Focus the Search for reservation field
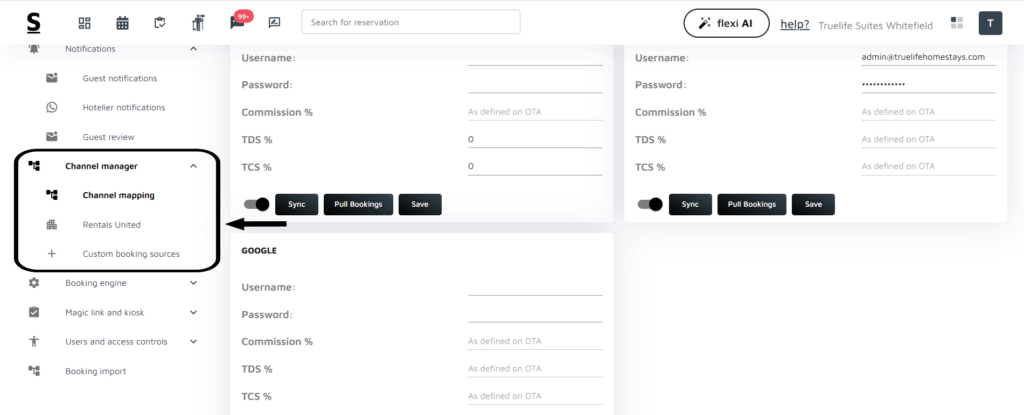 click(x=410, y=22)
